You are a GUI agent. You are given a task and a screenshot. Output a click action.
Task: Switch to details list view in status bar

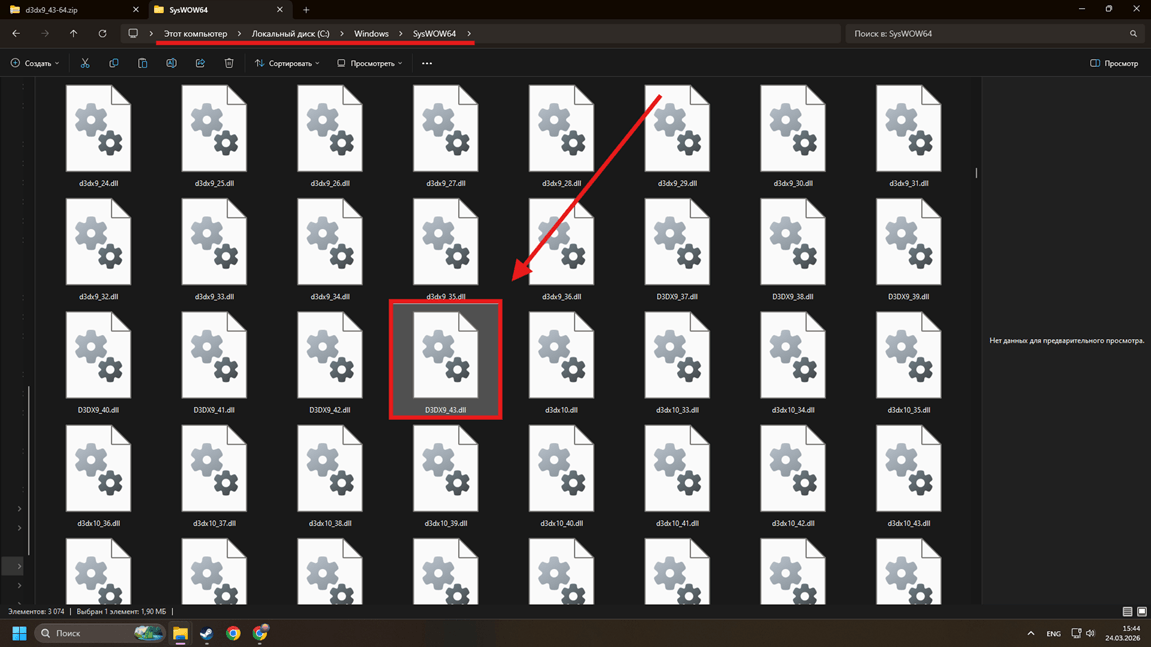pyautogui.click(x=1127, y=611)
